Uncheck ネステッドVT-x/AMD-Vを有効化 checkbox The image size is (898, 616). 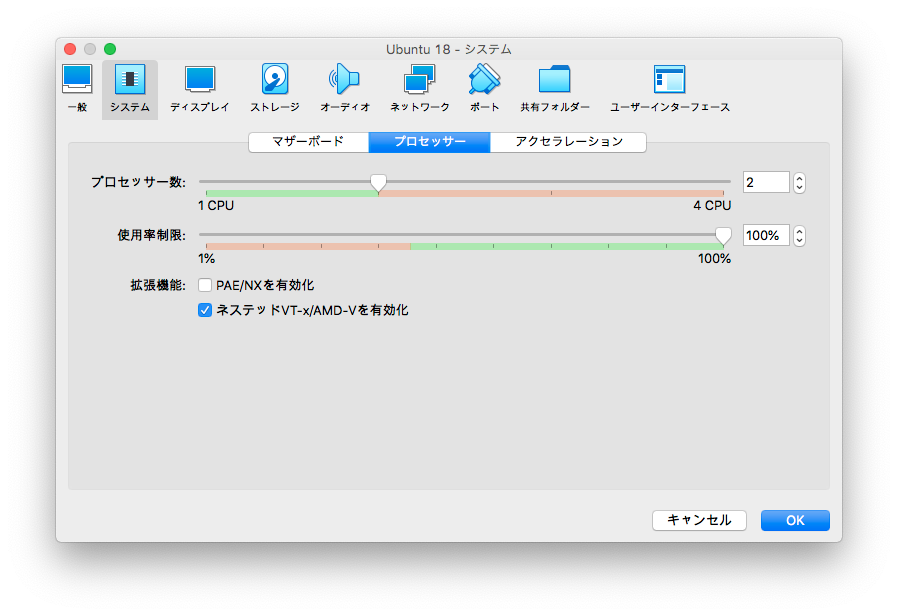pos(205,310)
